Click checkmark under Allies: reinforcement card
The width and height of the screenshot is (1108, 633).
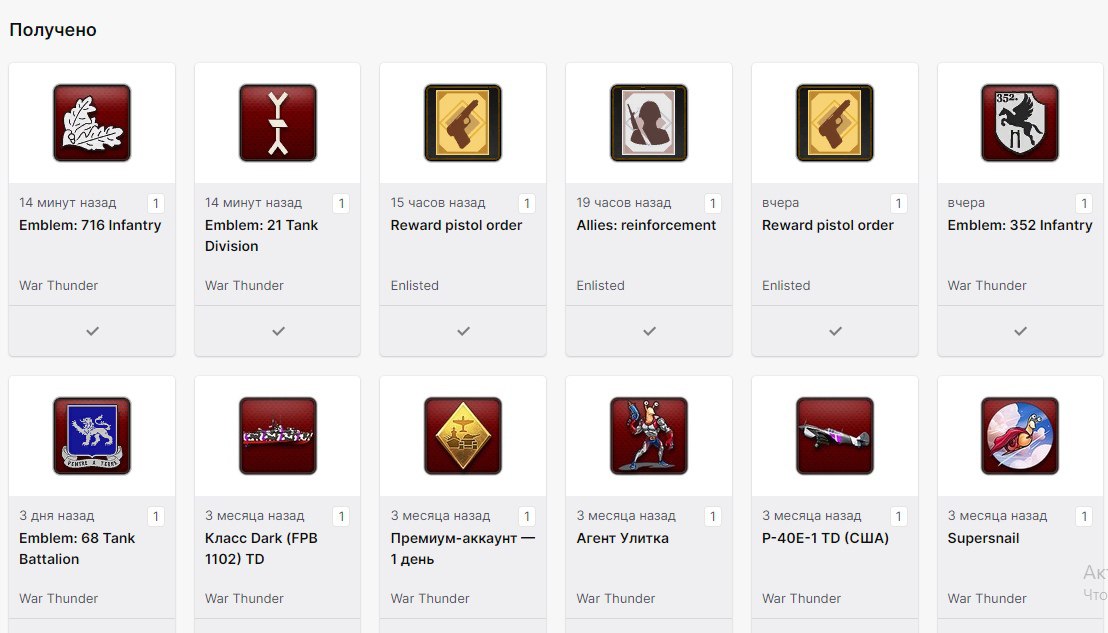pos(649,331)
